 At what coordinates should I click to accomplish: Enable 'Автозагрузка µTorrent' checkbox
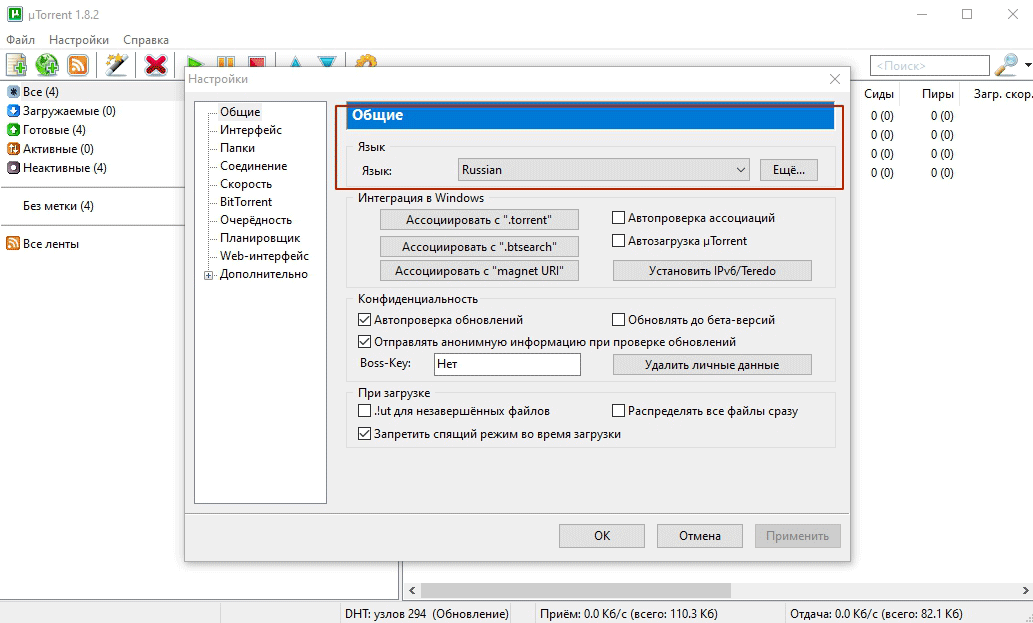click(619, 240)
